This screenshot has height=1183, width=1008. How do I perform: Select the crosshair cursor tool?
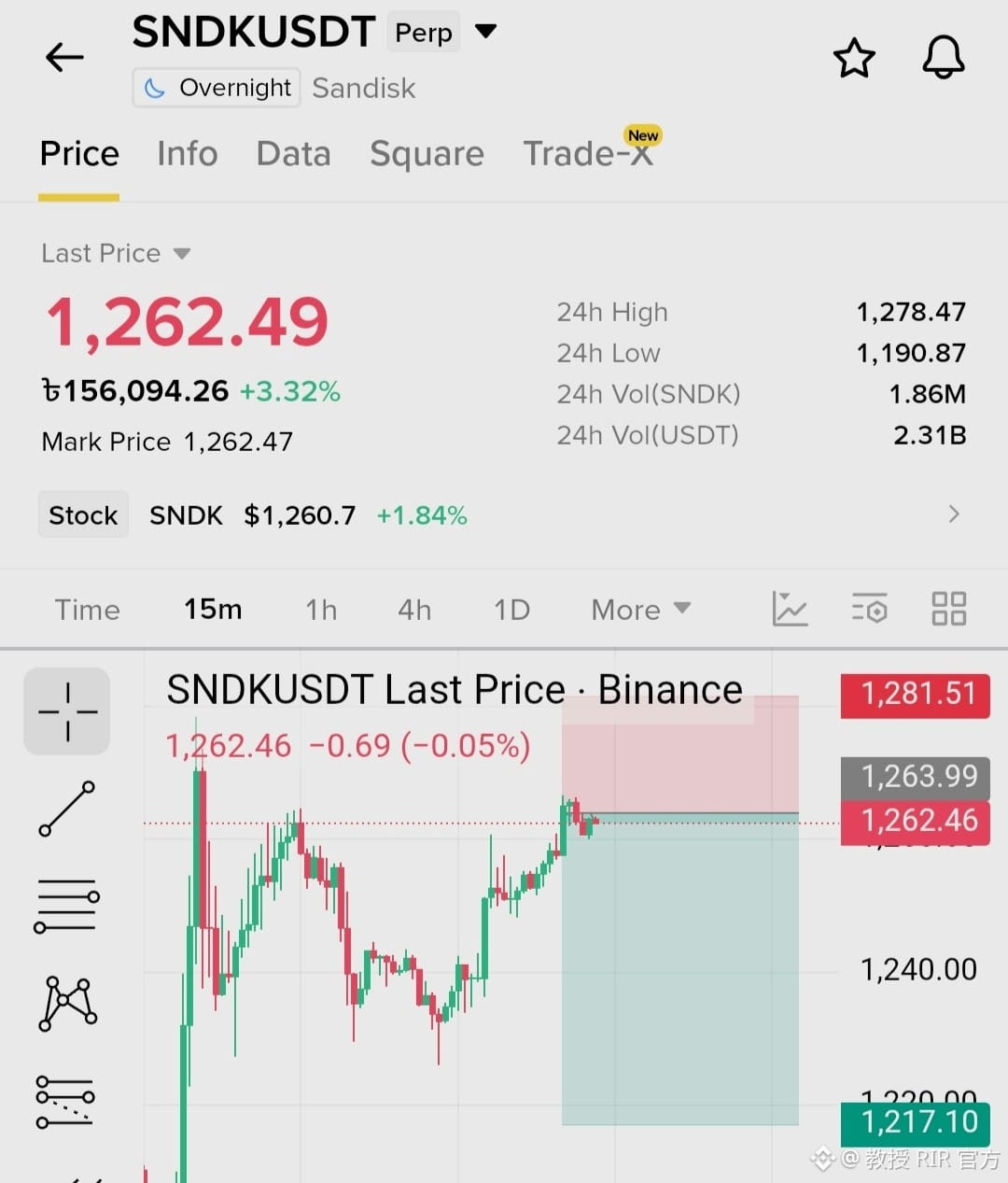(67, 711)
